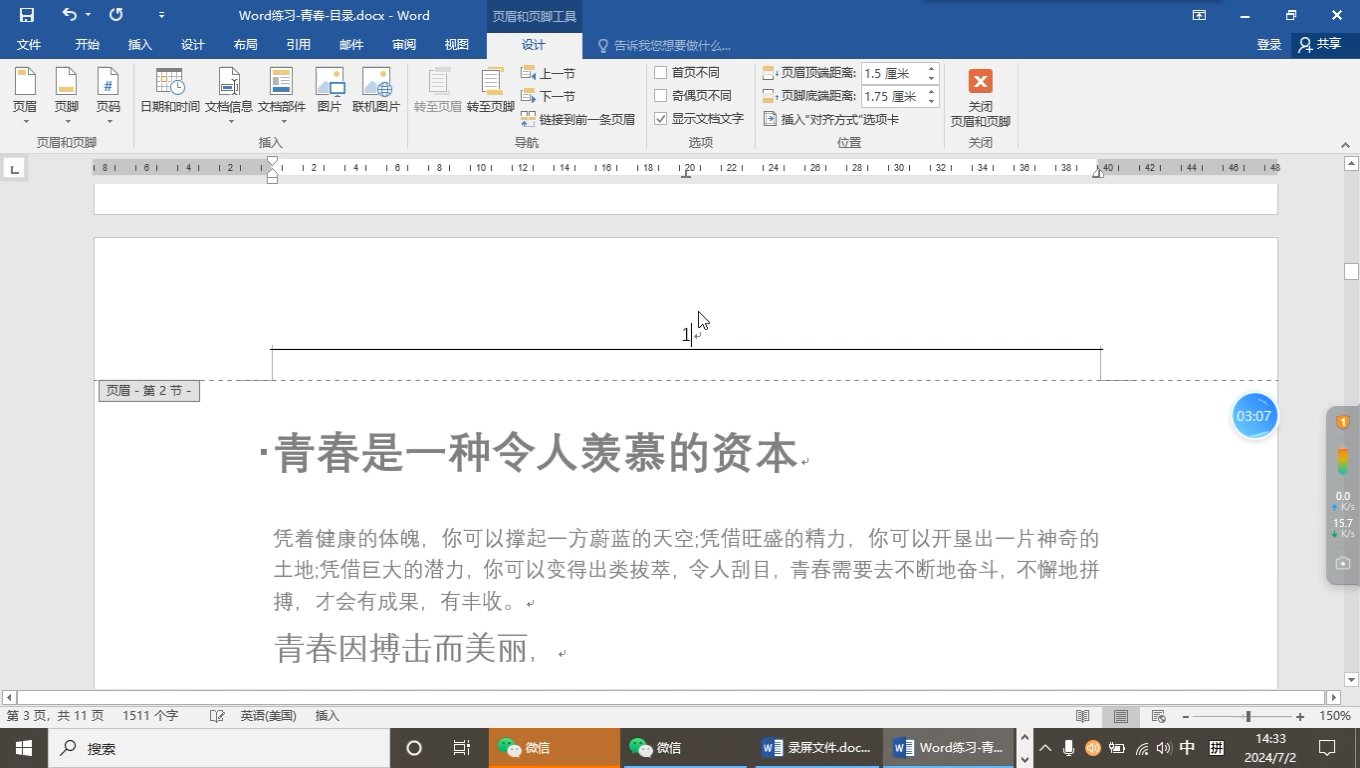The width and height of the screenshot is (1360, 768).
Task: Collapse the ribbon with the arrow
Action: pyautogui.click(x=1345, y=145)
